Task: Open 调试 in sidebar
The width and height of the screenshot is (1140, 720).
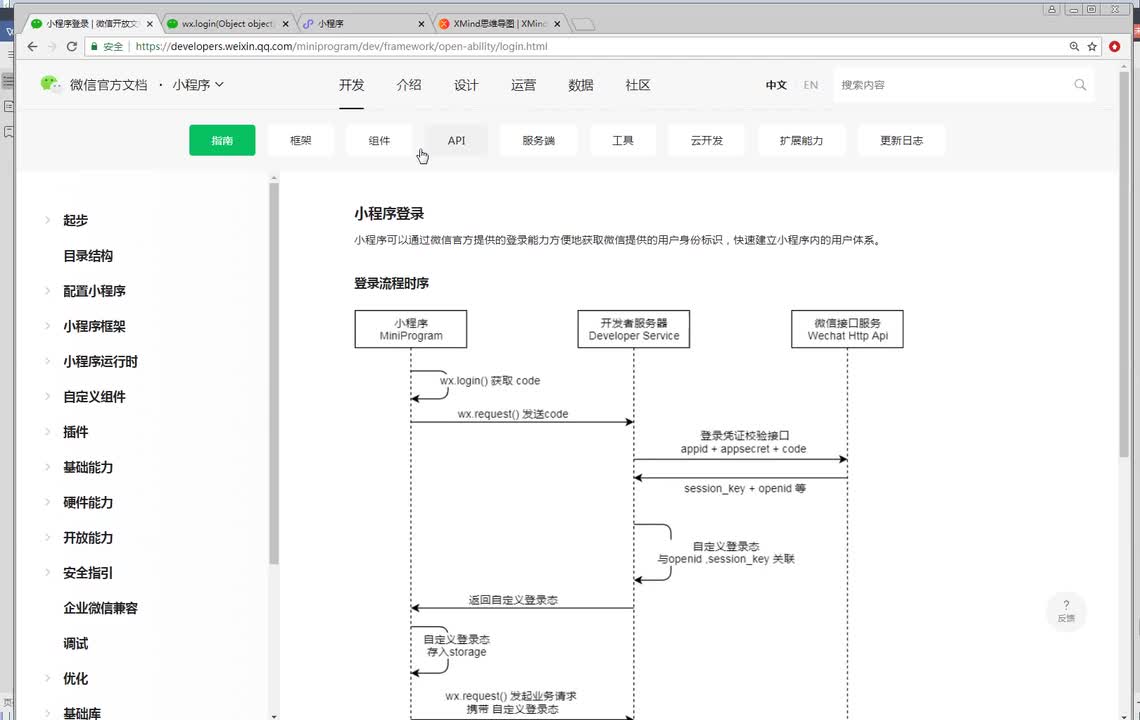Action: tap(76, 644)
